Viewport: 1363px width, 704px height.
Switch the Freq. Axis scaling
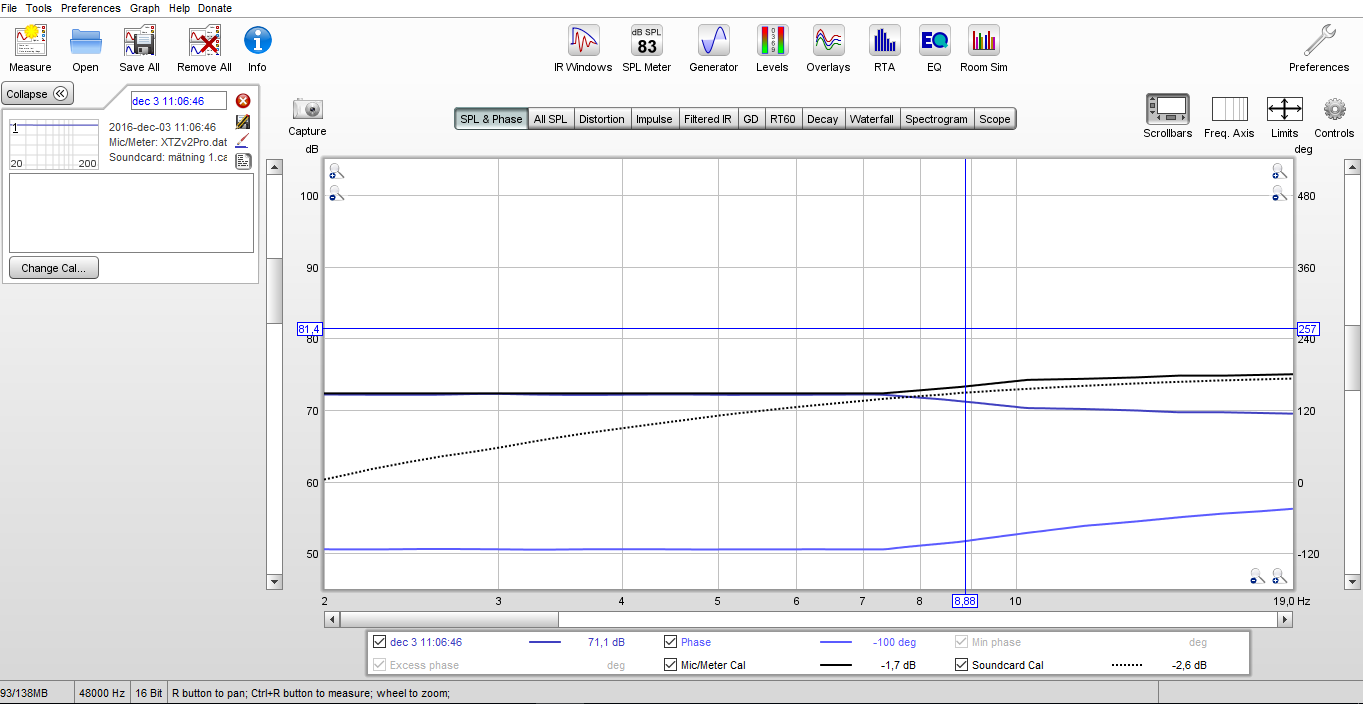click(x=1230, y=109)
